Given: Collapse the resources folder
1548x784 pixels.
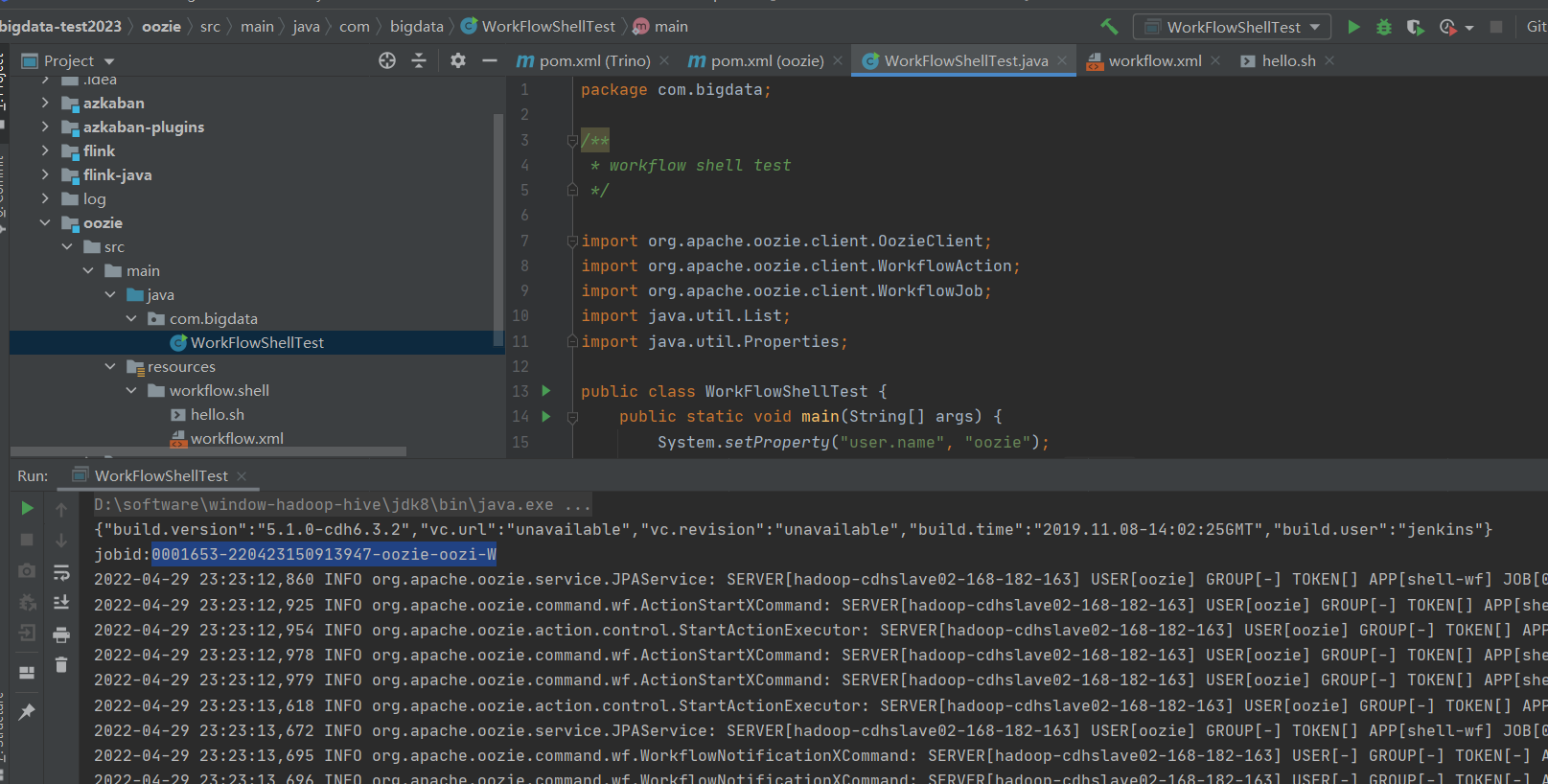Looking at the screenshot, I should 110,366.
